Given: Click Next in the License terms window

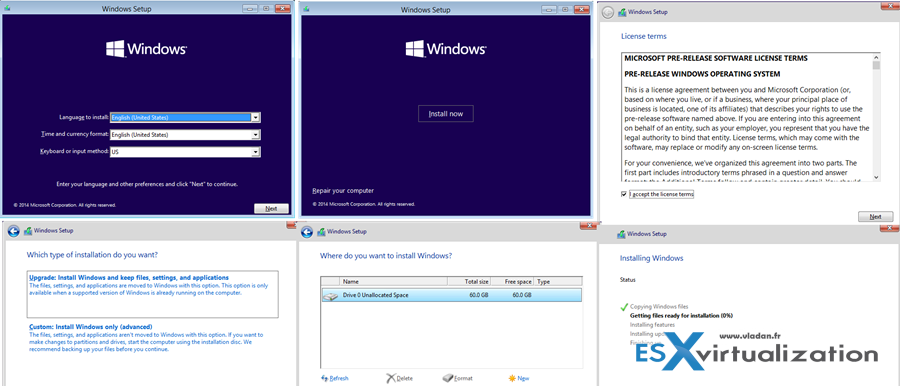Looking at the screenshot, I should click(x=875, y=217).
